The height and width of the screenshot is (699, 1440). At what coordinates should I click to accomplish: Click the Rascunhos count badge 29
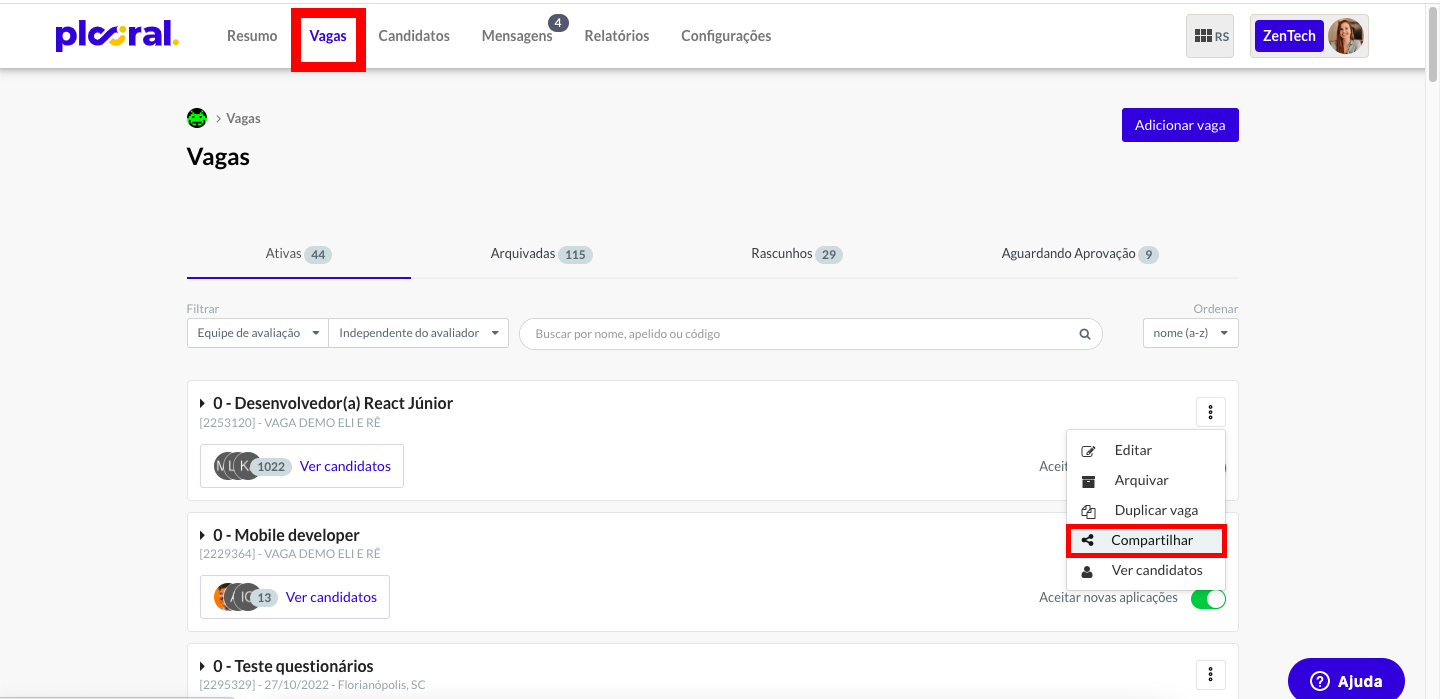829,255
